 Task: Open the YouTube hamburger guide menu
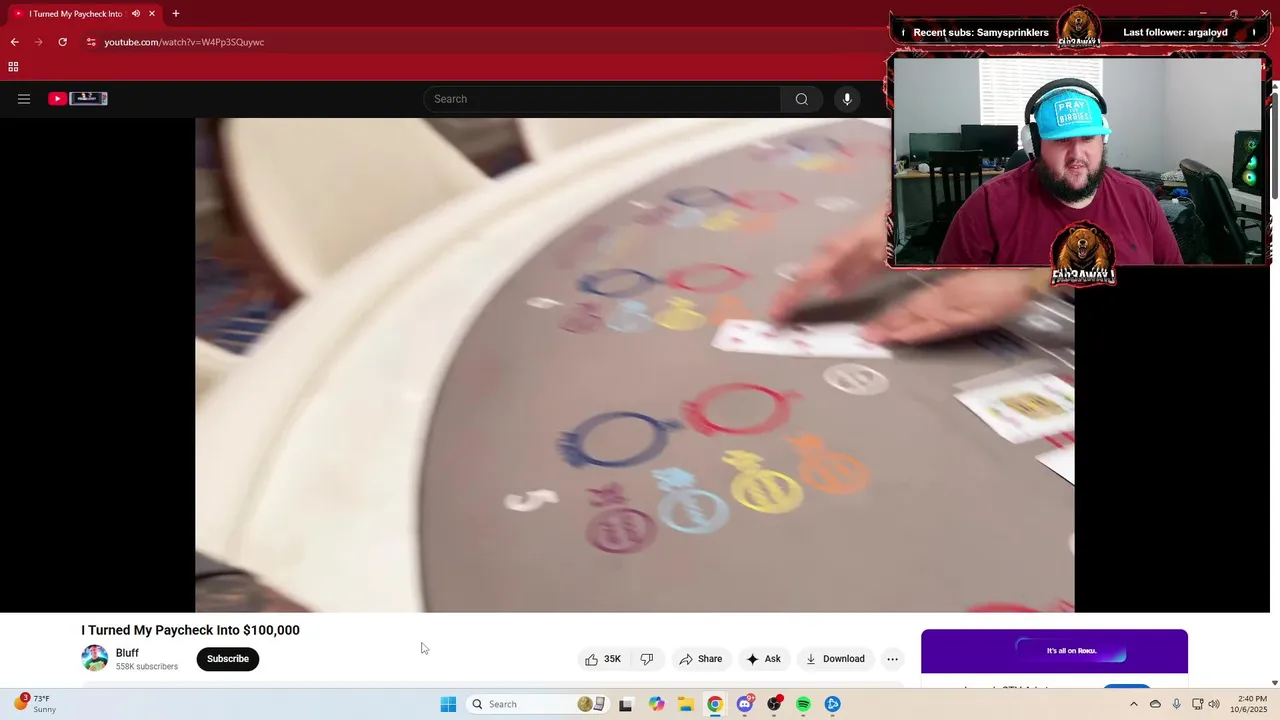coord(24,99)
